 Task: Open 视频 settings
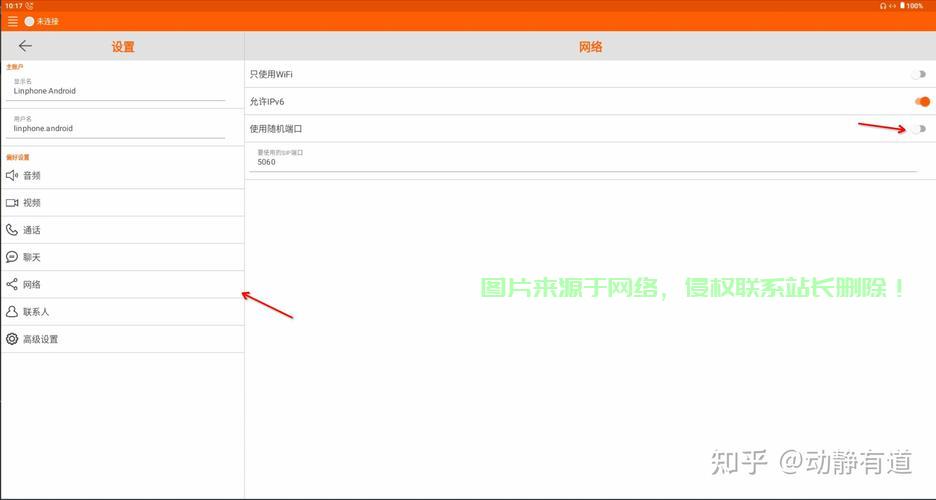[122, 203]
